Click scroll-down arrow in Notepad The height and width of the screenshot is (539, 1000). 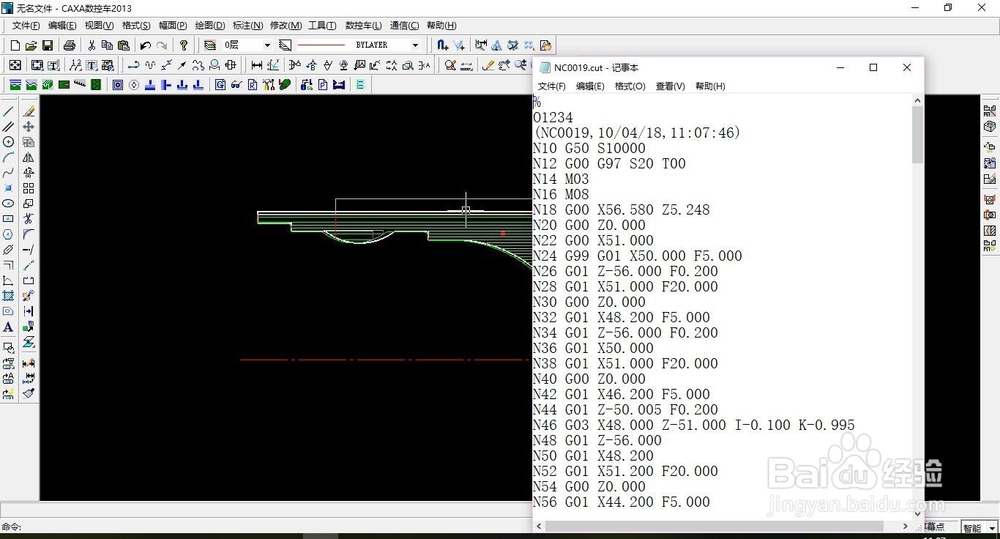click(917, 513)
